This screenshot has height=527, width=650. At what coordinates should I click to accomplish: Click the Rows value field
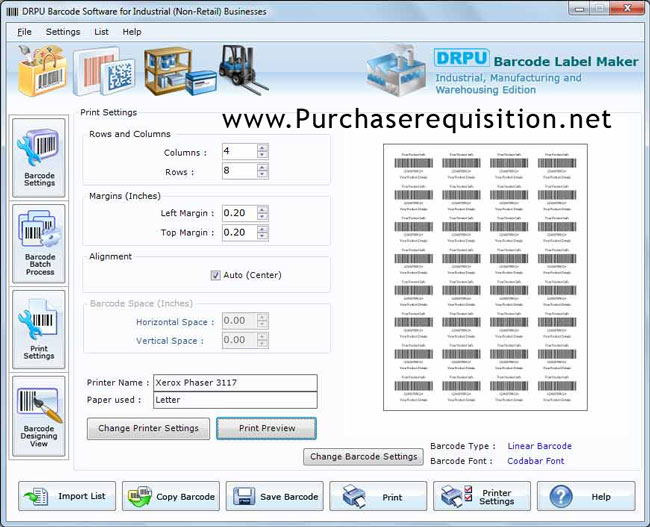240,171
